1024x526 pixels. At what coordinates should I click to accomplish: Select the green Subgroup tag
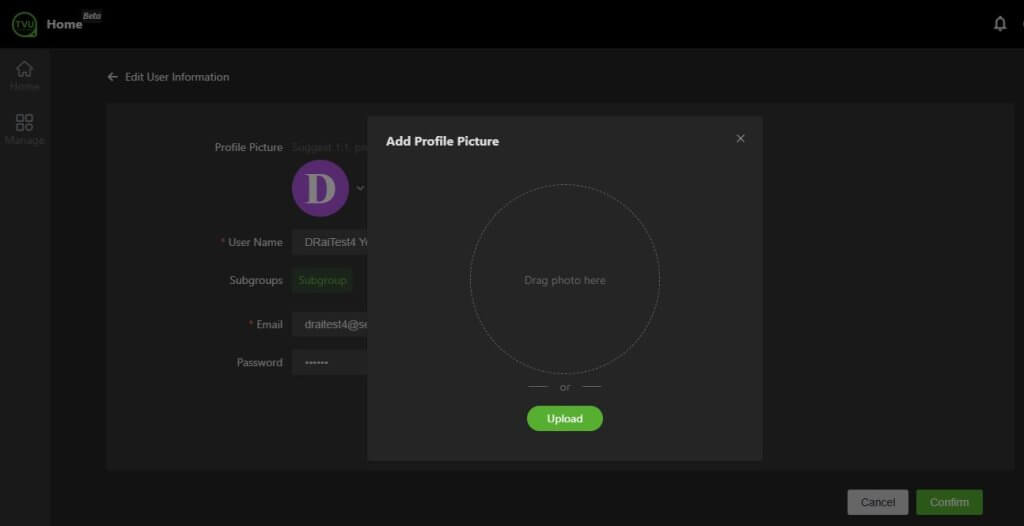[322, 281]
